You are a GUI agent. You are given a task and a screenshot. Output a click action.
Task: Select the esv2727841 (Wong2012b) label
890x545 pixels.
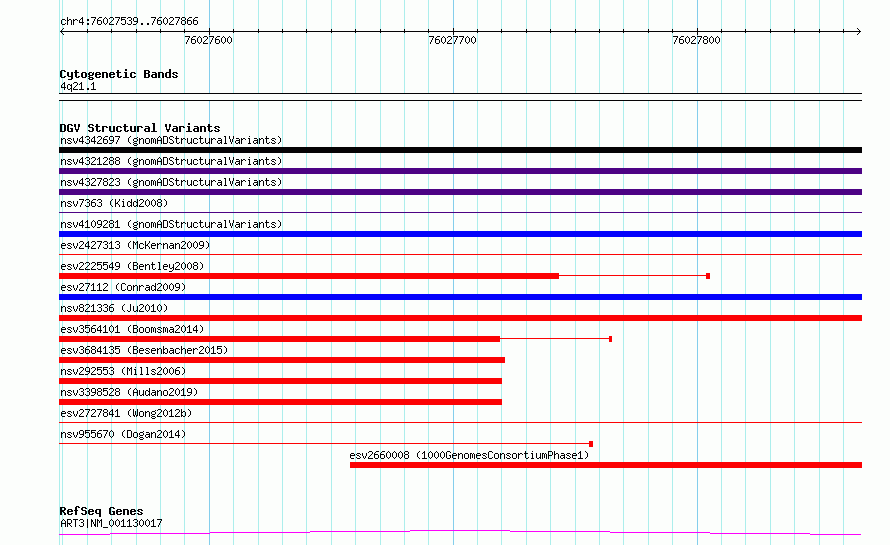pyautogui.click(x=126, y=413)
